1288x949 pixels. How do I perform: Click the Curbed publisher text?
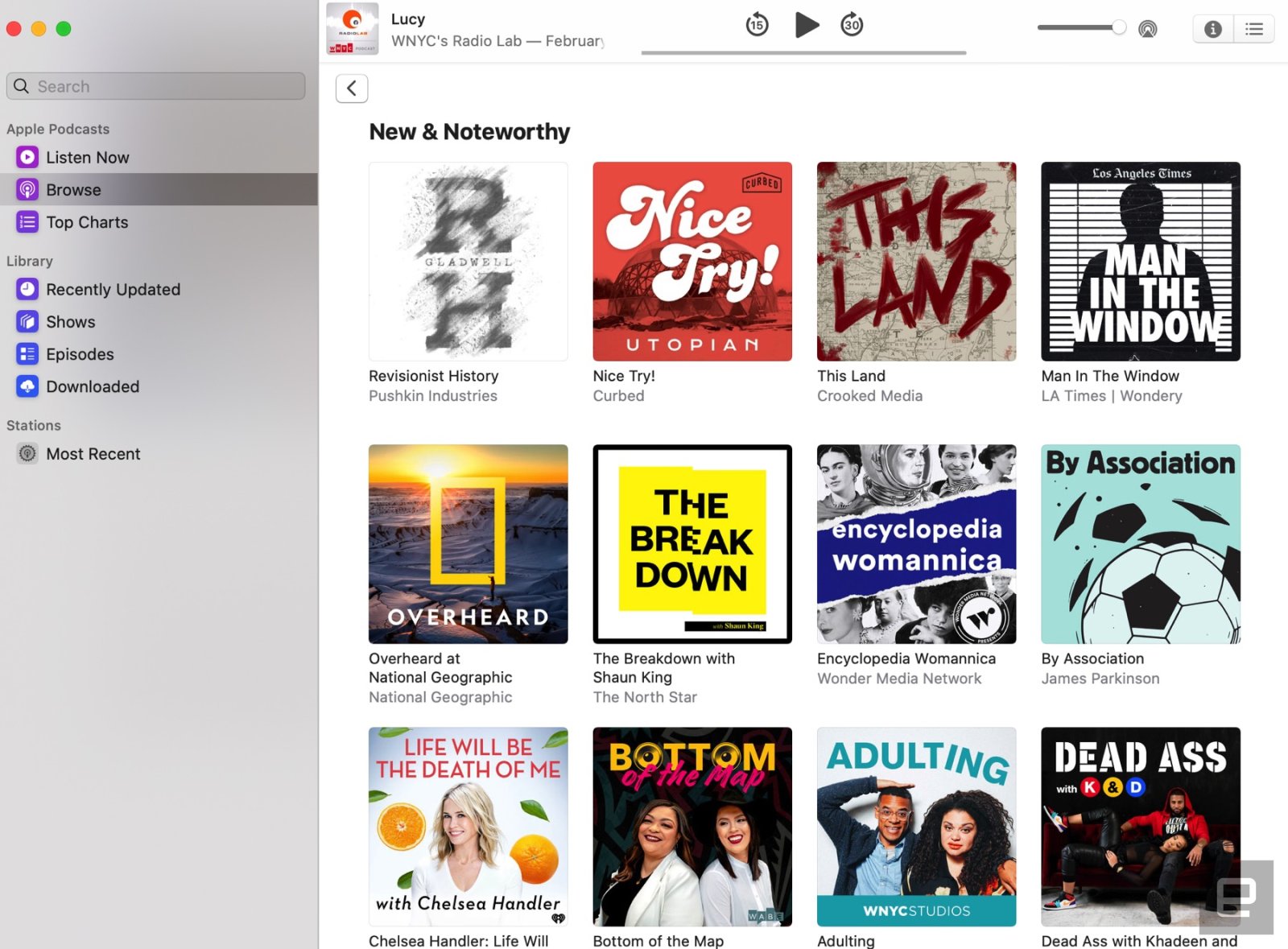coord(618,396)
